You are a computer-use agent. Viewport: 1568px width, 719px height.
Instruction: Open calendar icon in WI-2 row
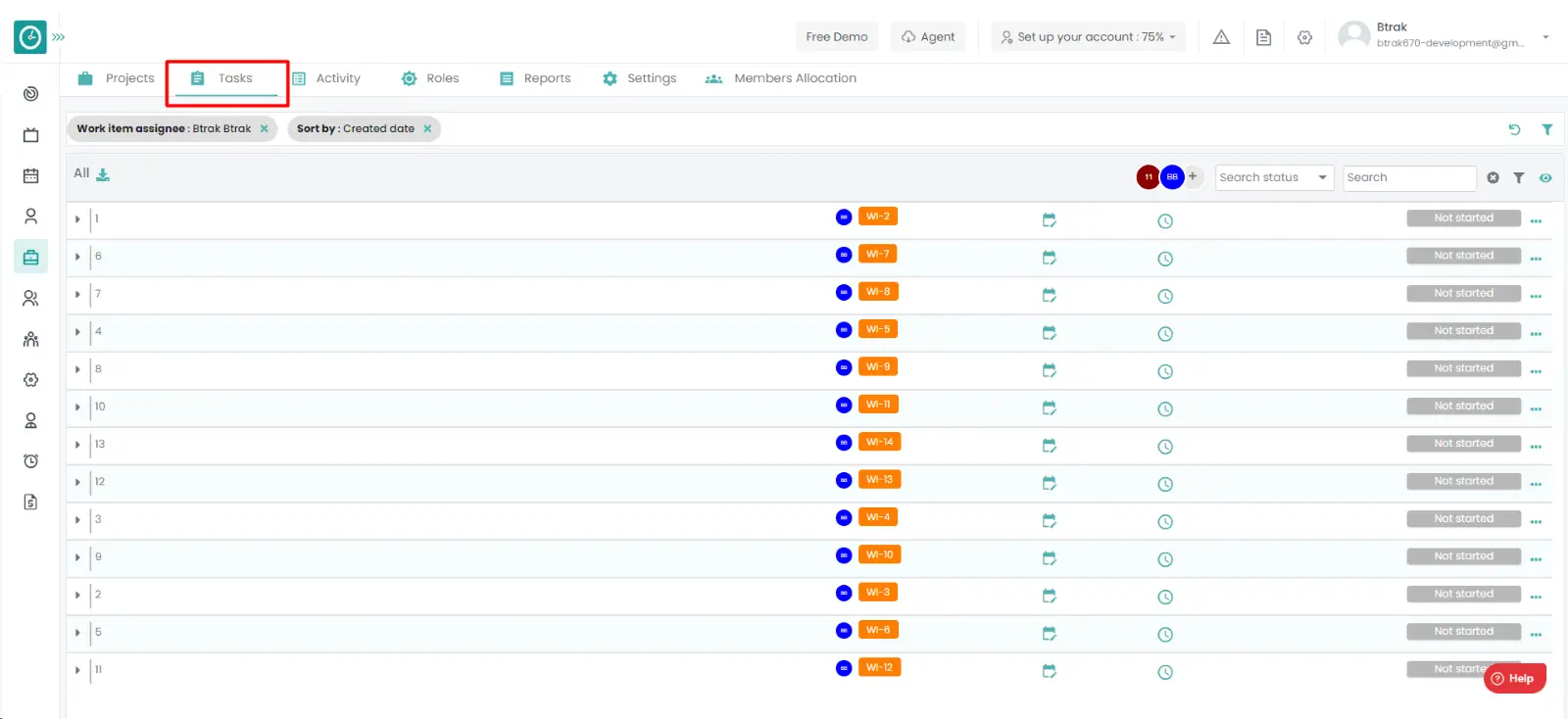pos(1050,220)
